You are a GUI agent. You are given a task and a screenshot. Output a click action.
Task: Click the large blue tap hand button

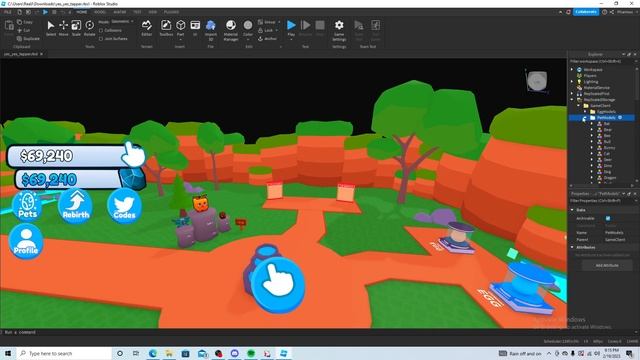pyautogui.click(x=278, y=284)
